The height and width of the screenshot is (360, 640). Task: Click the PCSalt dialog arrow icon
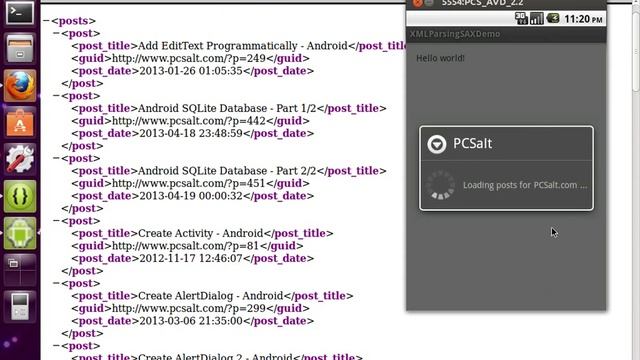(x=437, y=144)
